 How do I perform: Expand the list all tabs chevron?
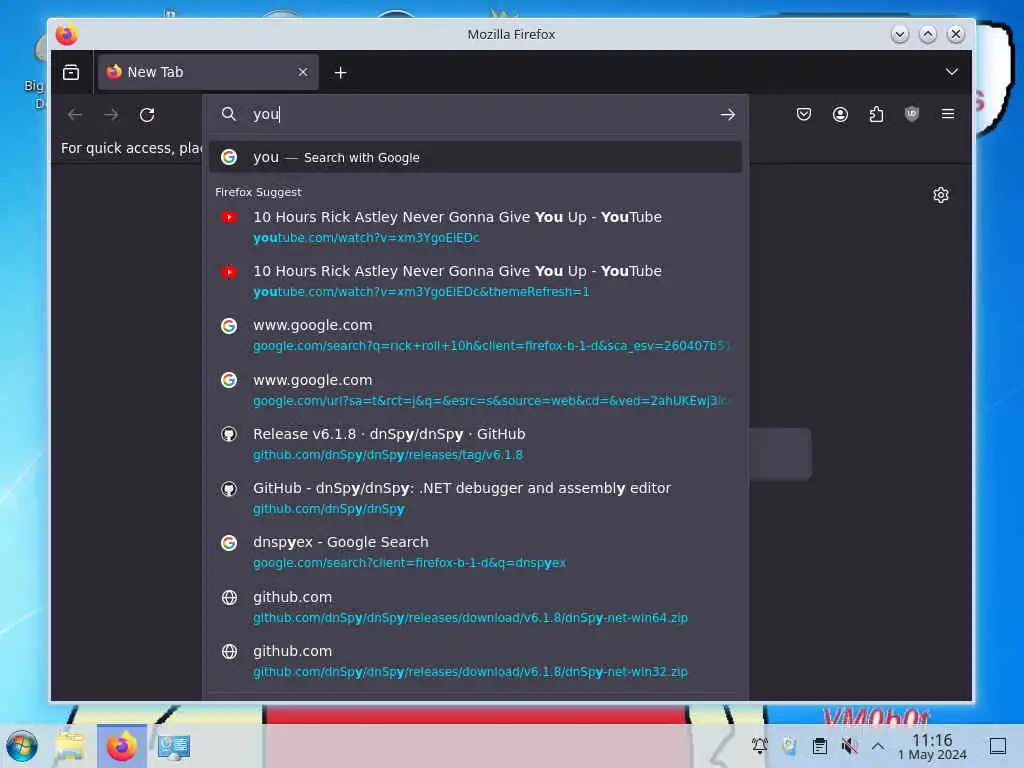[952, 72]
